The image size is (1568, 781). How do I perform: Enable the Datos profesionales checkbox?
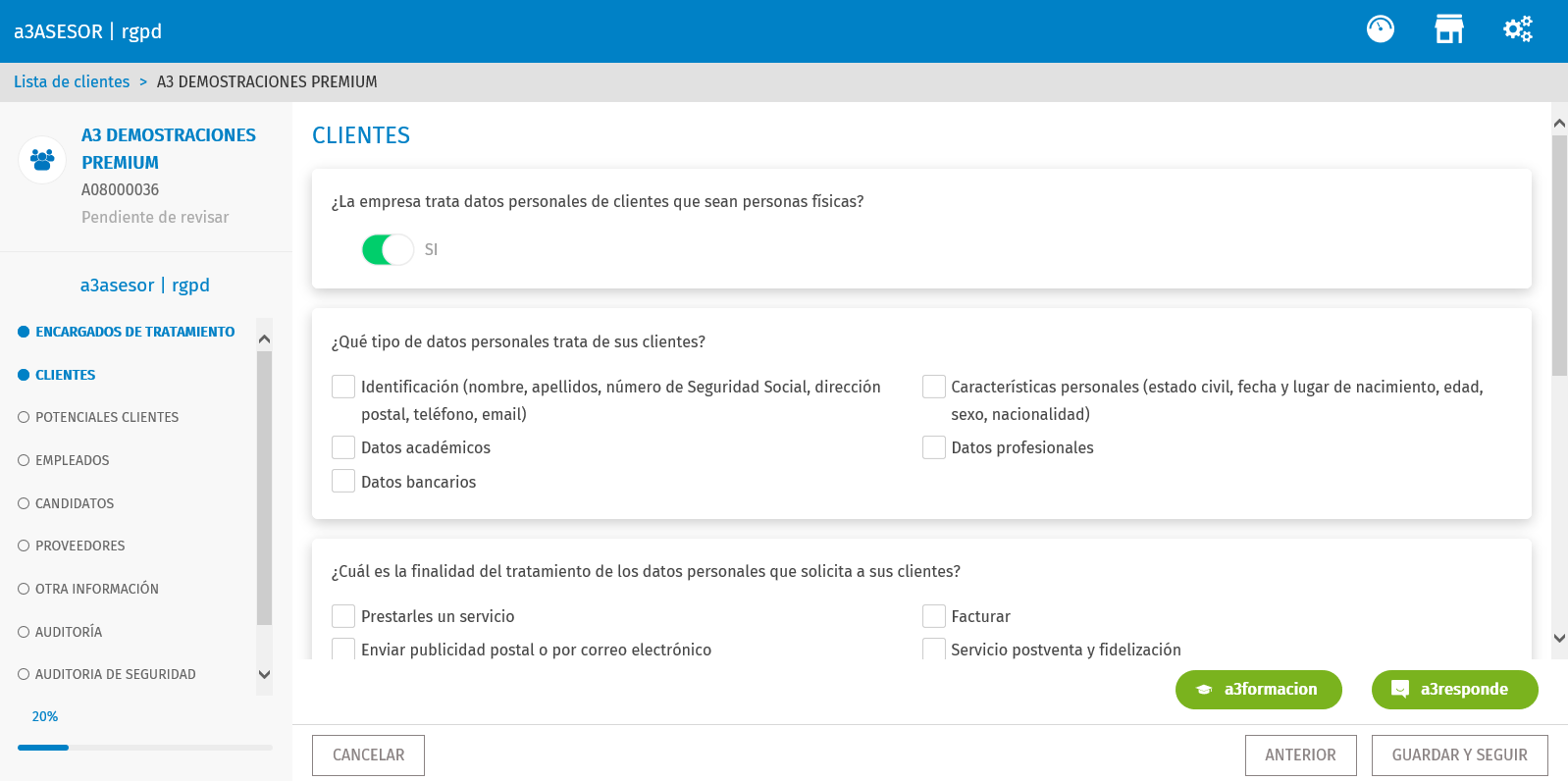pyautogui.click(x=934, y=447)
